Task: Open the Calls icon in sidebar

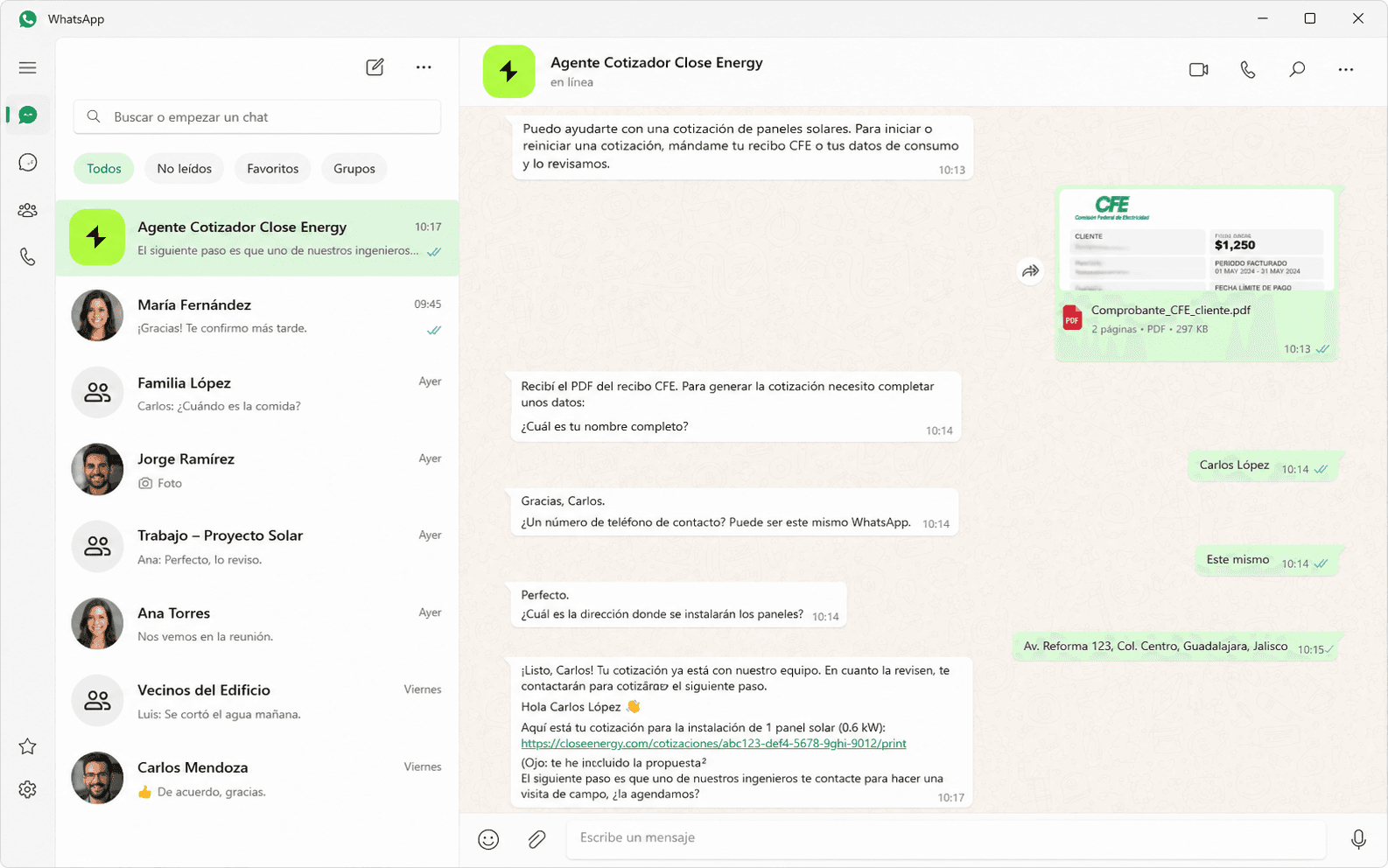Action: [x=28, y=257]
